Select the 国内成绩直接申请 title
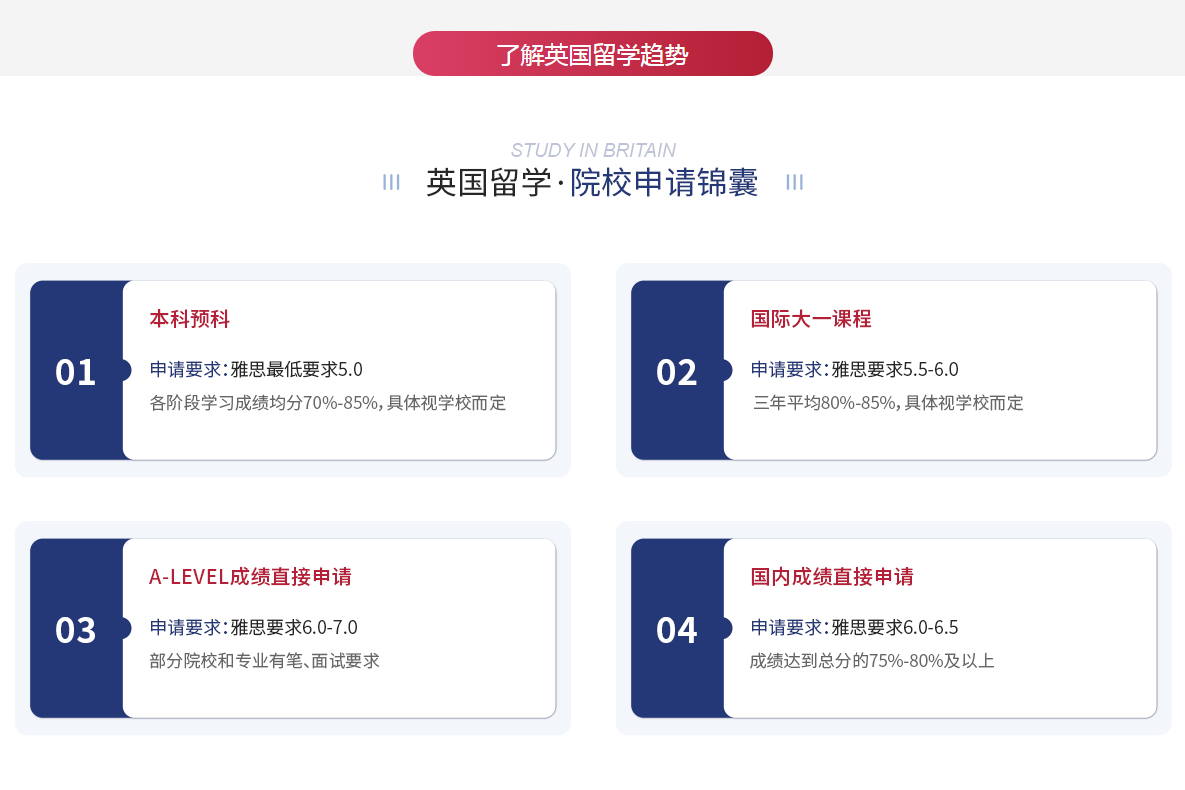 (x=832, y=577)
